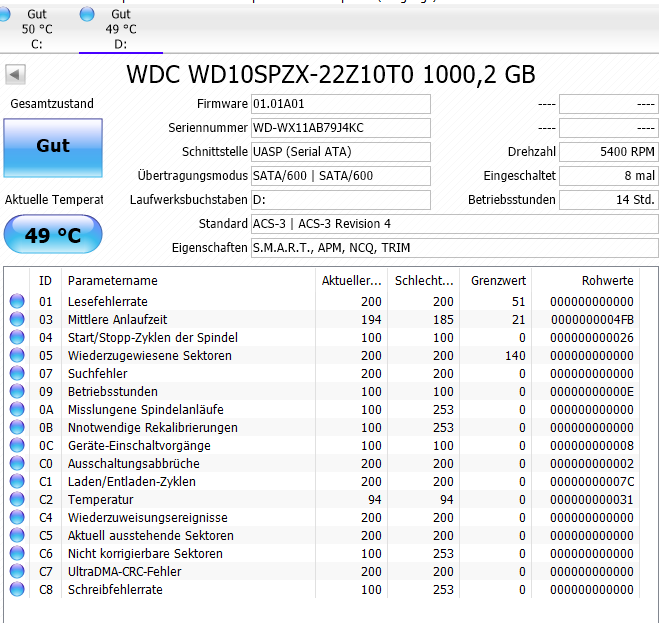Click the Aktueller... column header
This screenshot has height=623, width=659.
351,280
